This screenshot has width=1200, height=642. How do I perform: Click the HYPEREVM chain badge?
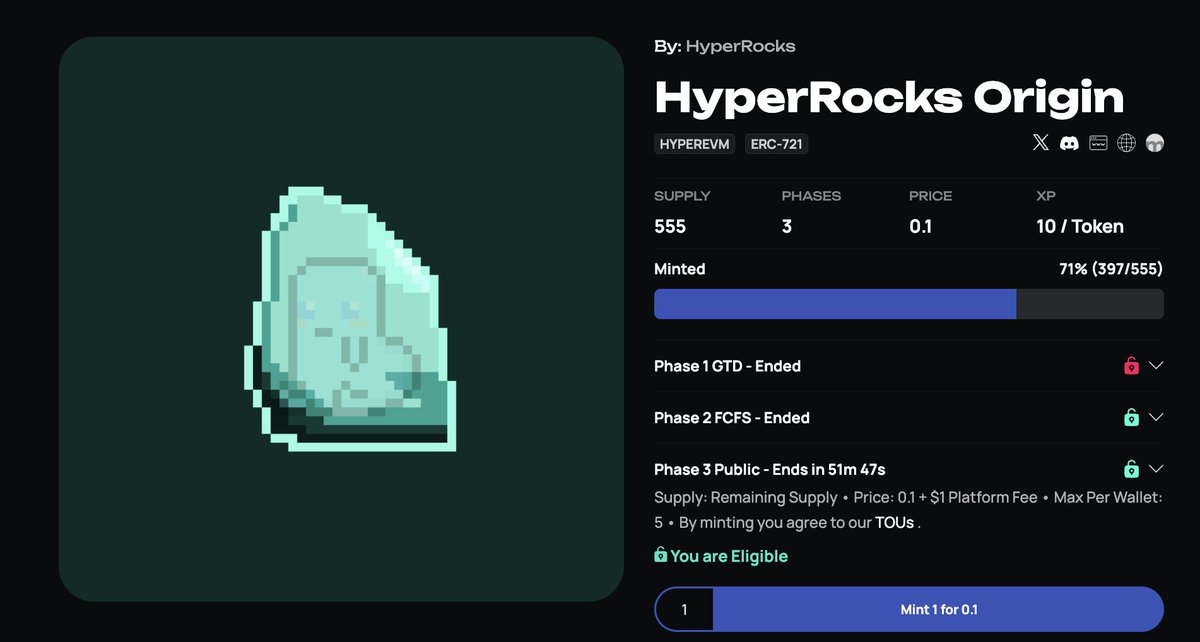tap(695, 144)
